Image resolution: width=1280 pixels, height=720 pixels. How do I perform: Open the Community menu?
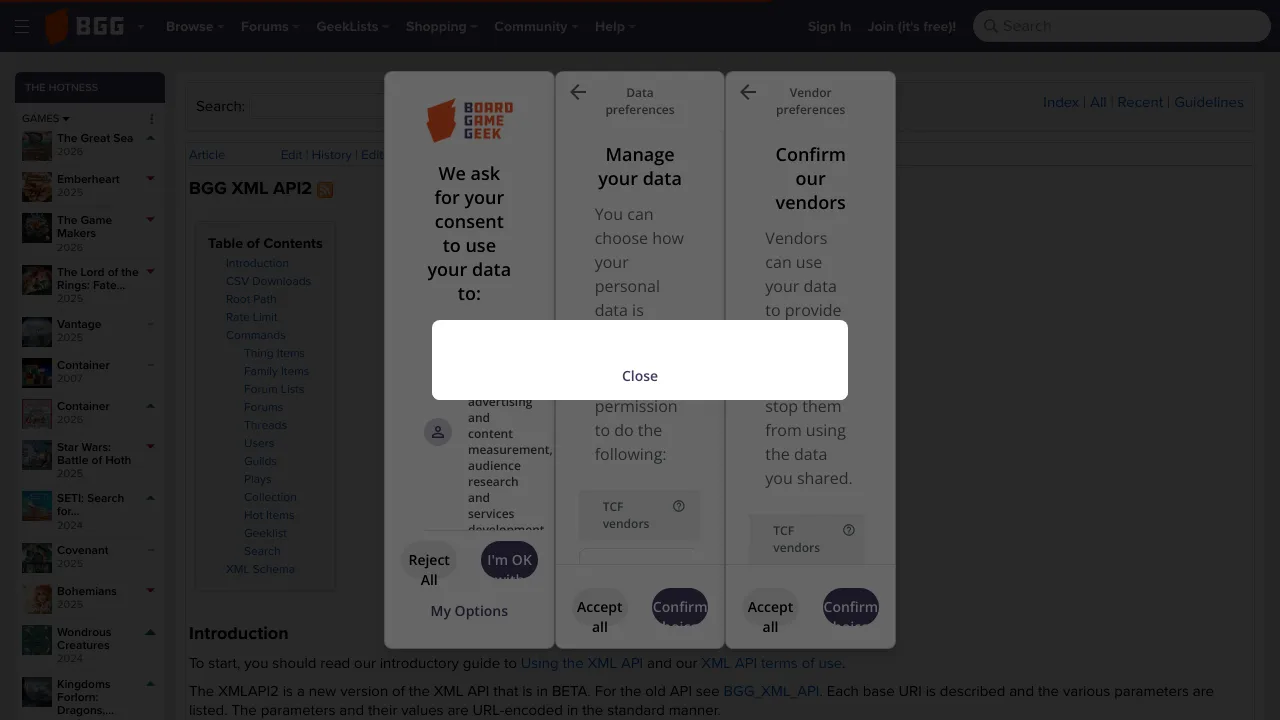[536, 27]
